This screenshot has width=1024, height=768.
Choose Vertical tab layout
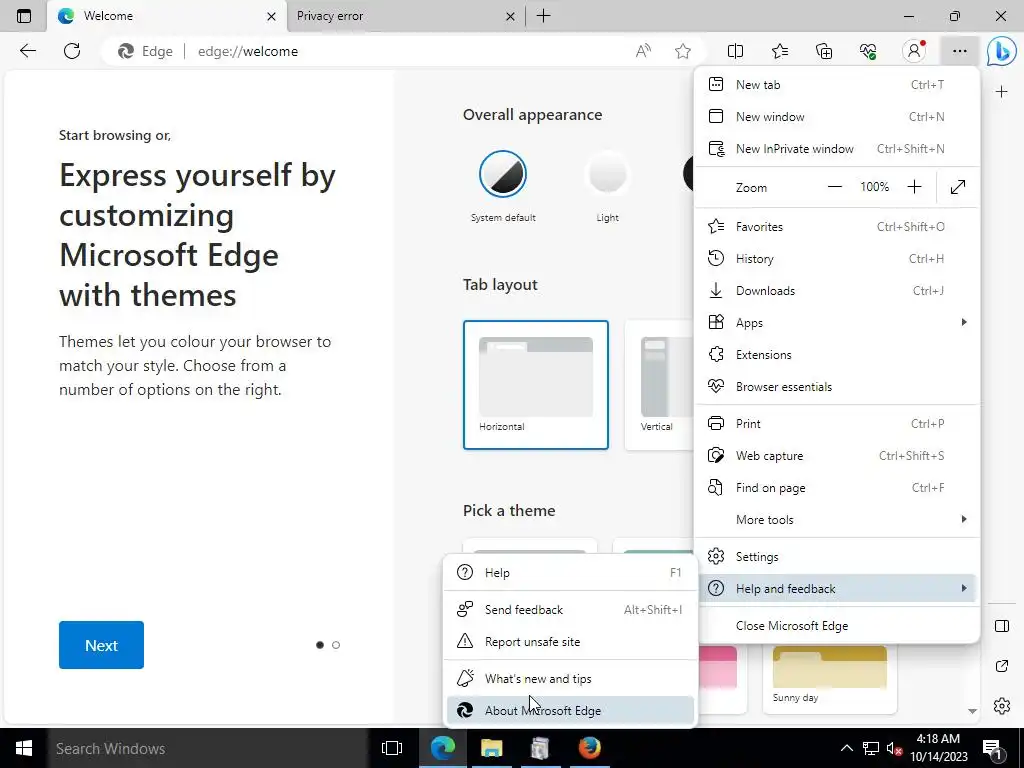pyautogui.click(x=660, y=385)
